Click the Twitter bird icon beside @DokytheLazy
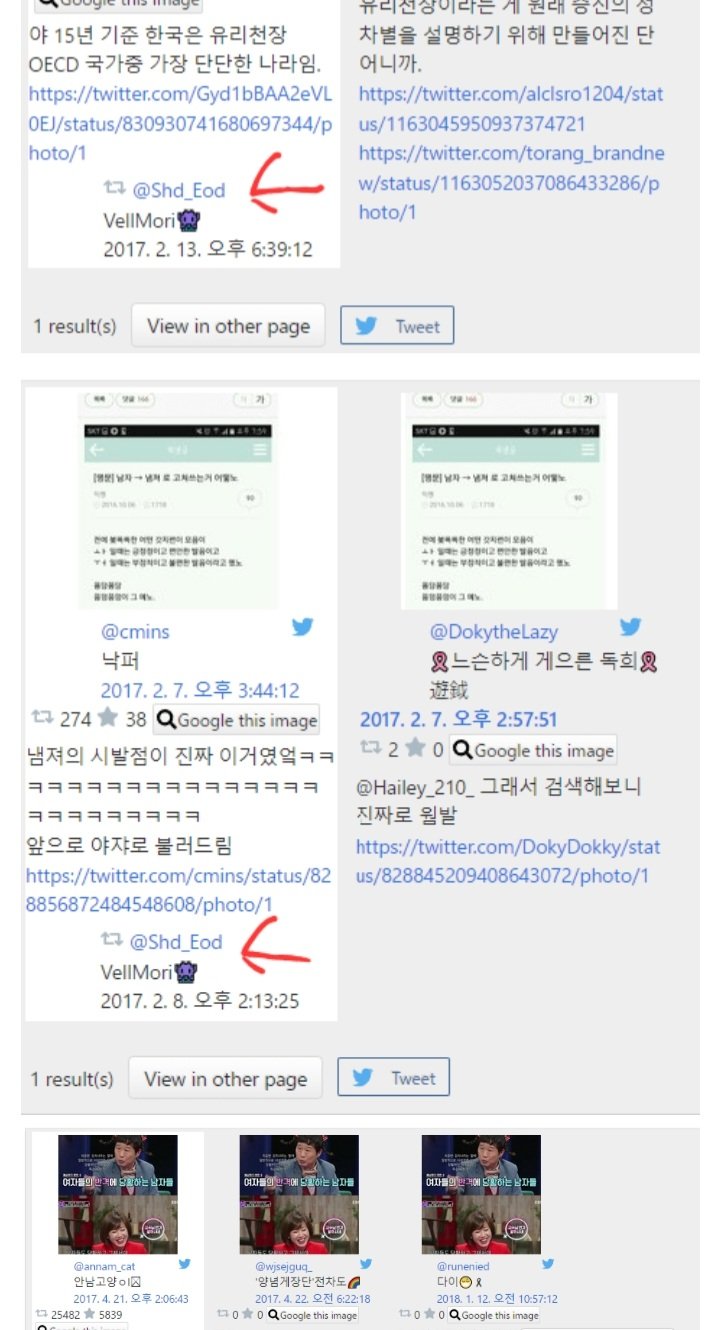Screen dimensions: 720x1330 (x=630, y=627)
